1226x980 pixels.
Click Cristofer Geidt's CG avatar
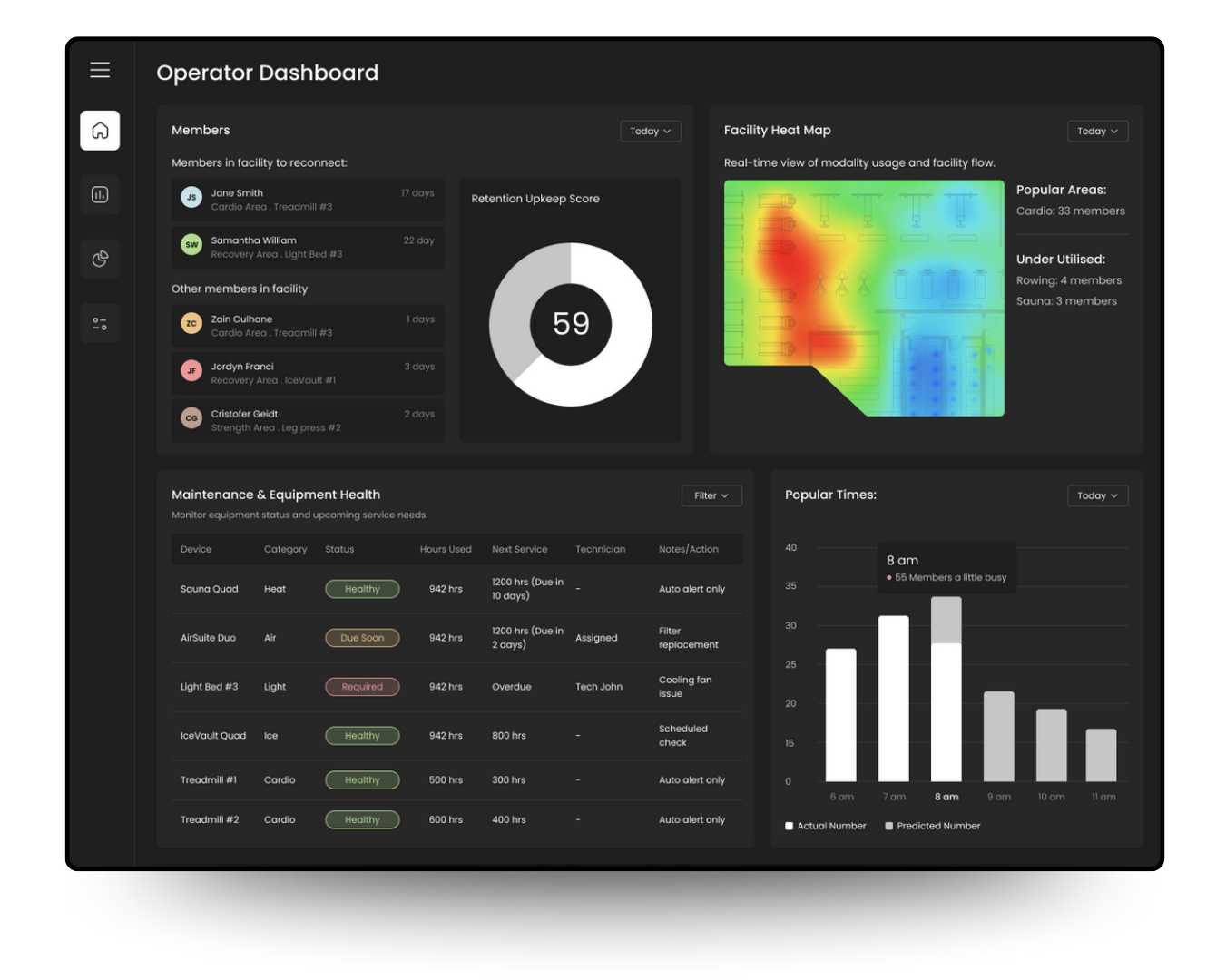(x=191, y=417)
